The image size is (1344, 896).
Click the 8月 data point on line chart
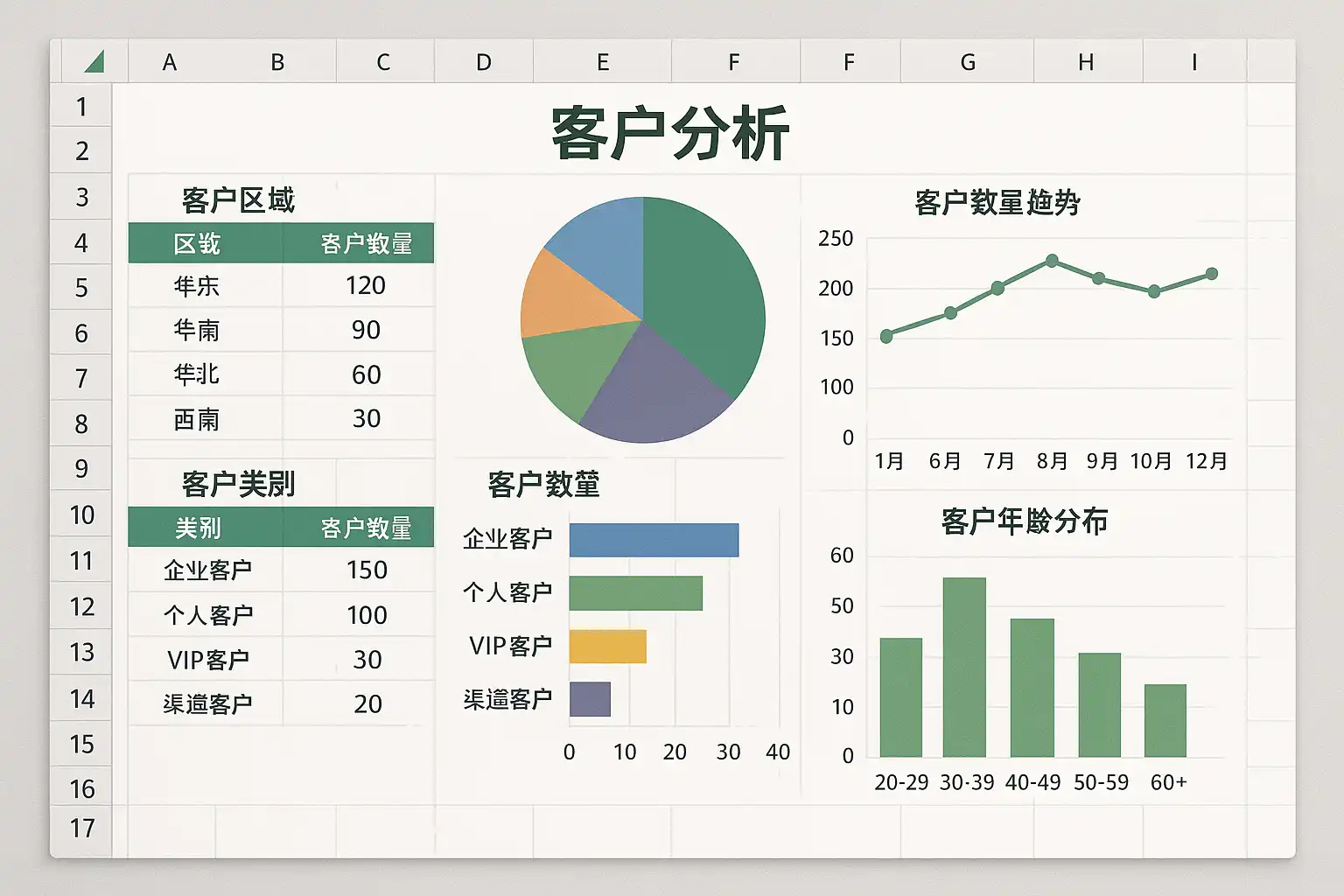point(1052,261)
